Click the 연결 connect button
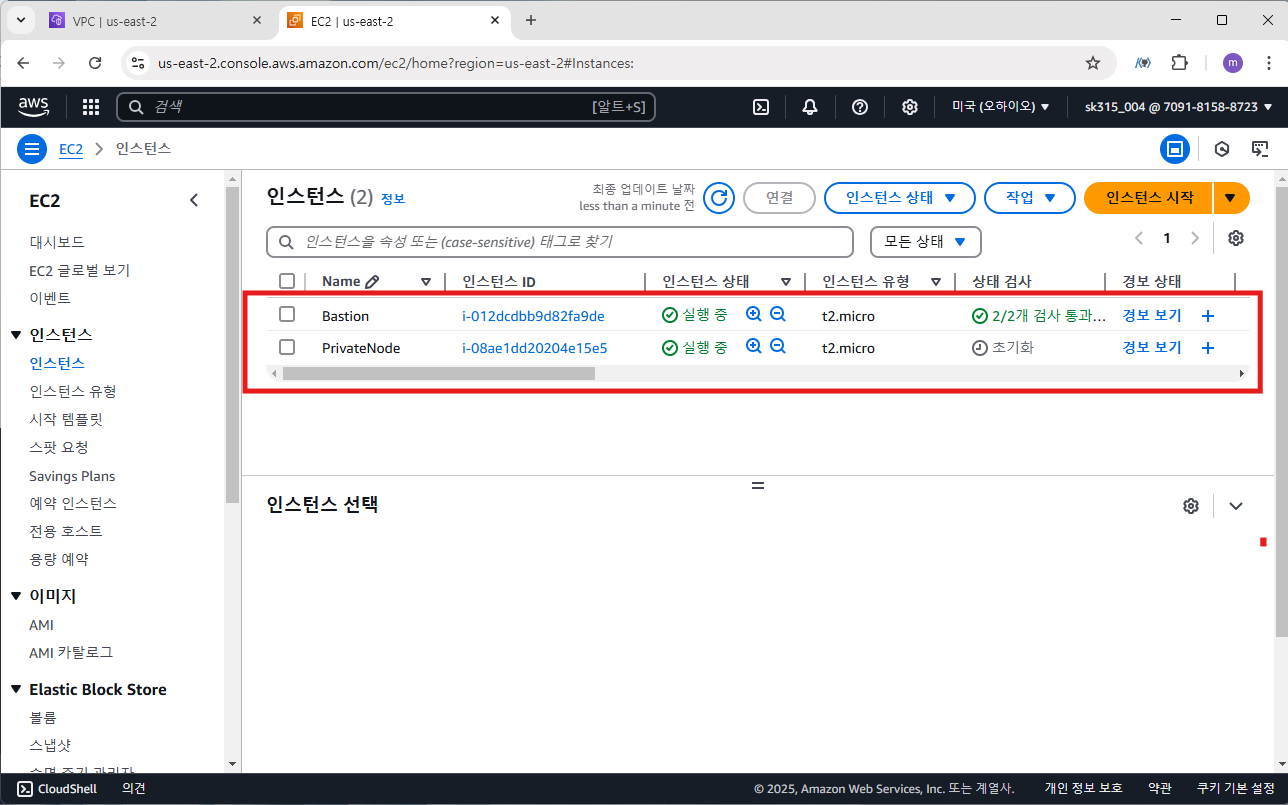Screen dimensions: 1288x805 (779, 198)
